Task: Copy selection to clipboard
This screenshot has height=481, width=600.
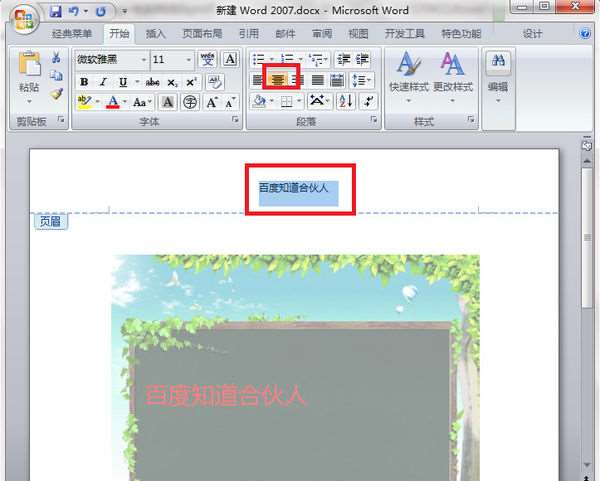Action: click(x=56, y=75)
